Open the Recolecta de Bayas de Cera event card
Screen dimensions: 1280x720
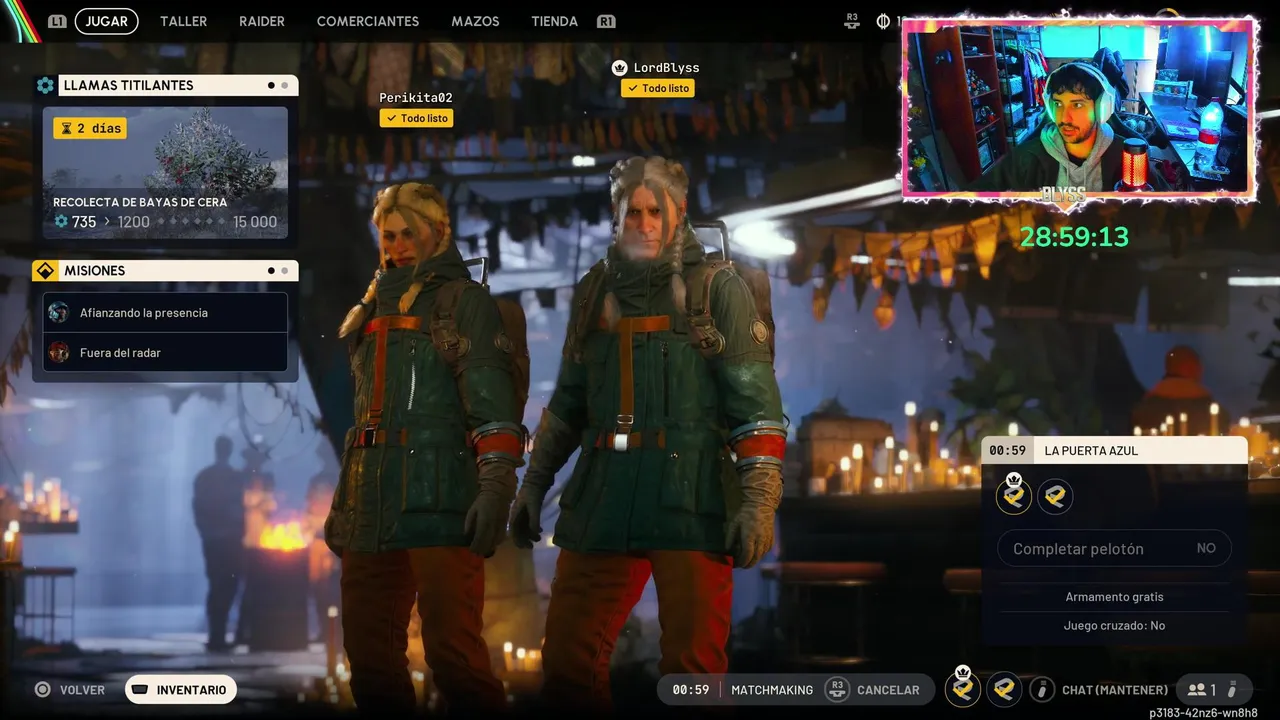tap(165, 172)
